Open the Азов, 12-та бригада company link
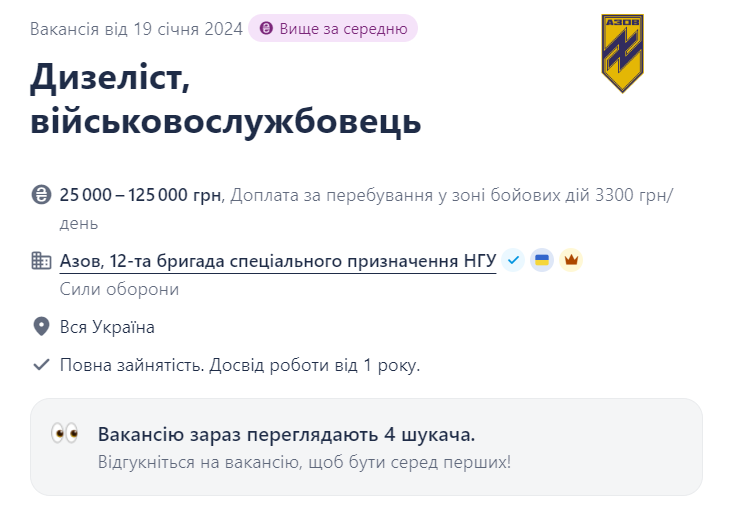The height and width of the screenshot is (513, 733). coord(278,261)
